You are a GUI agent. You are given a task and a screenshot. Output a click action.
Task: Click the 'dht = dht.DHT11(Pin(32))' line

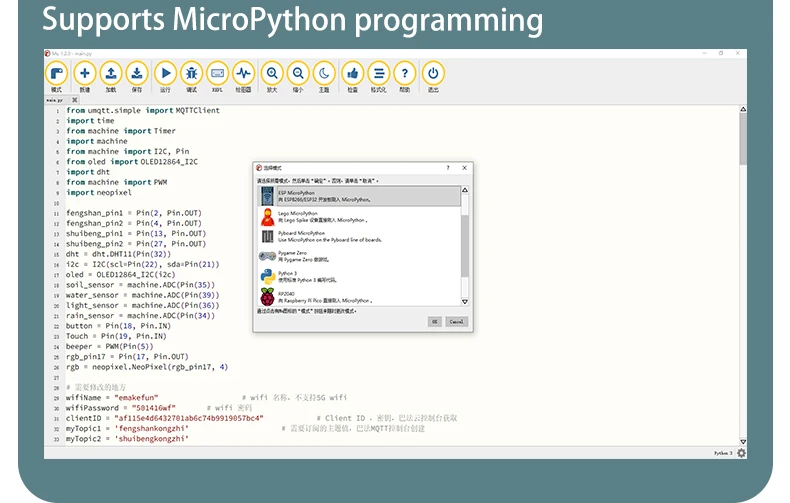tap(118, 254)
